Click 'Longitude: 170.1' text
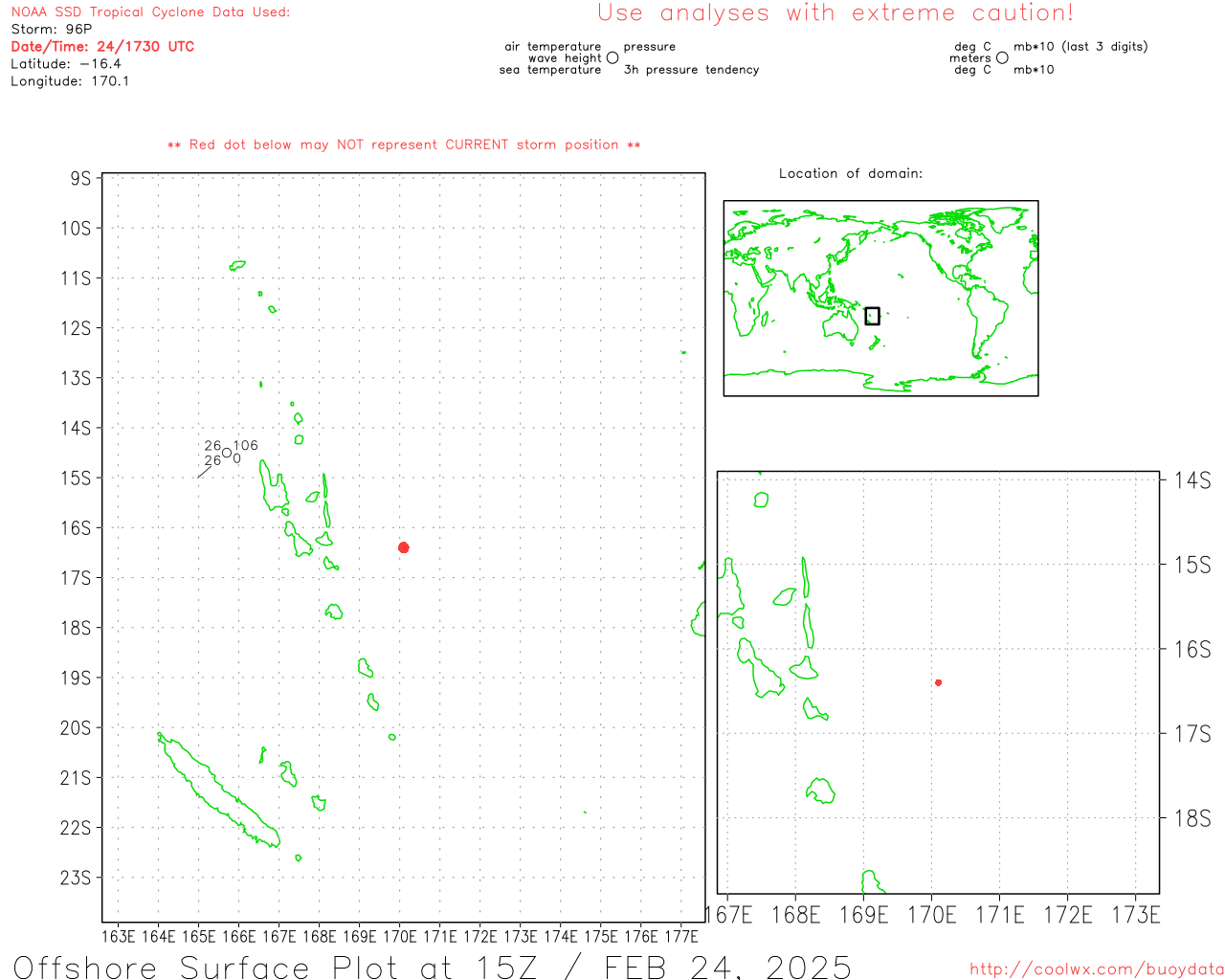The height and width of the screenshot is (980, 1225). coord(70,81)
